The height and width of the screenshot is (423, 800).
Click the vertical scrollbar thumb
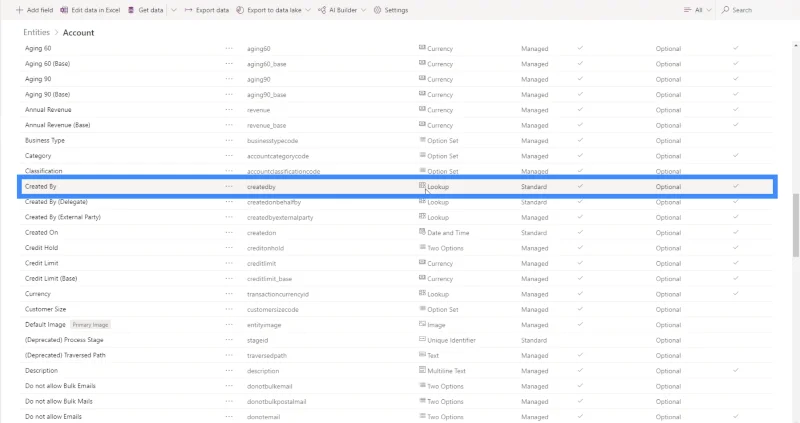coord(795,225)
